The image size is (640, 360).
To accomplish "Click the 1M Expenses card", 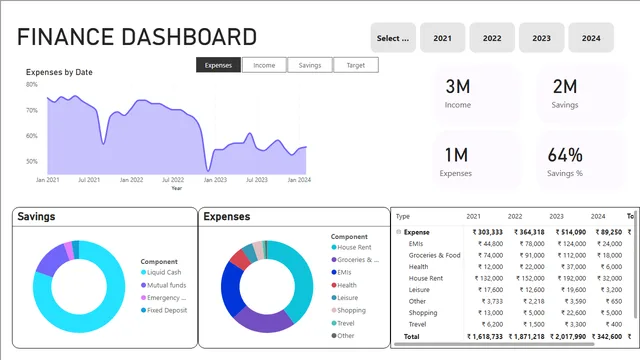I will click(x=476, y=160).
